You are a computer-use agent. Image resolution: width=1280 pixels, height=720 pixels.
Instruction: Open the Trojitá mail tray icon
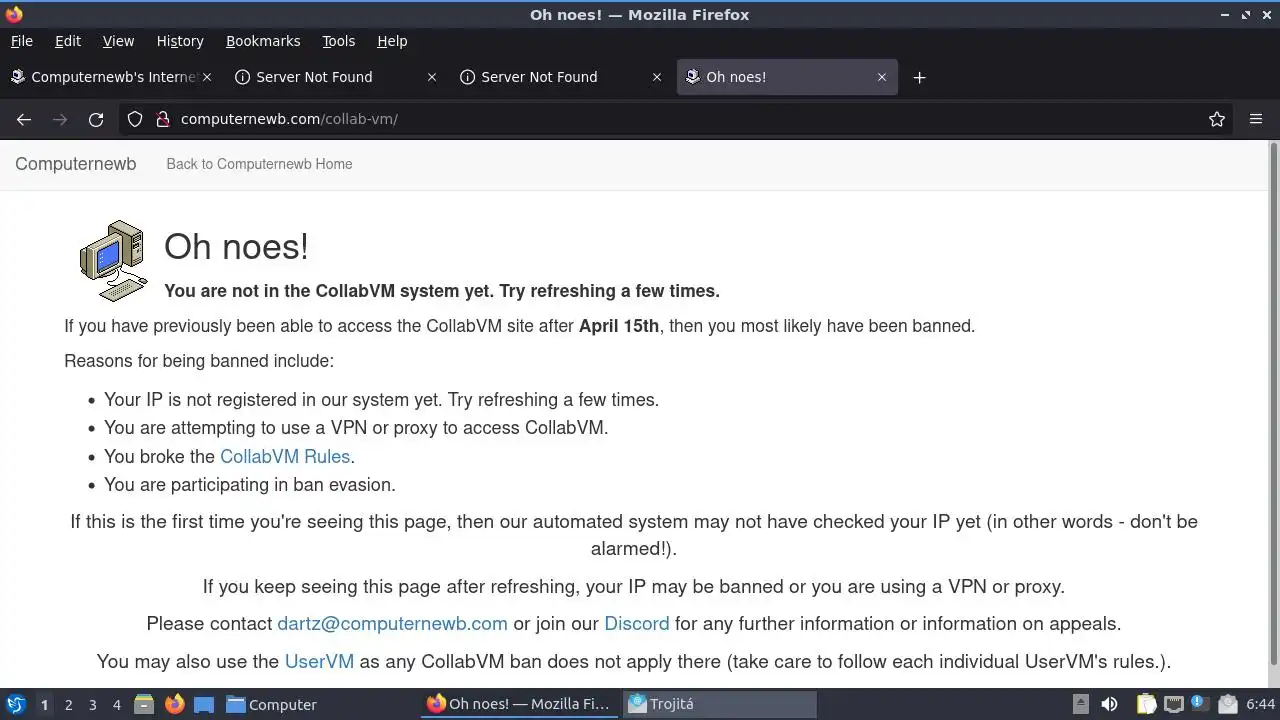1228,705
